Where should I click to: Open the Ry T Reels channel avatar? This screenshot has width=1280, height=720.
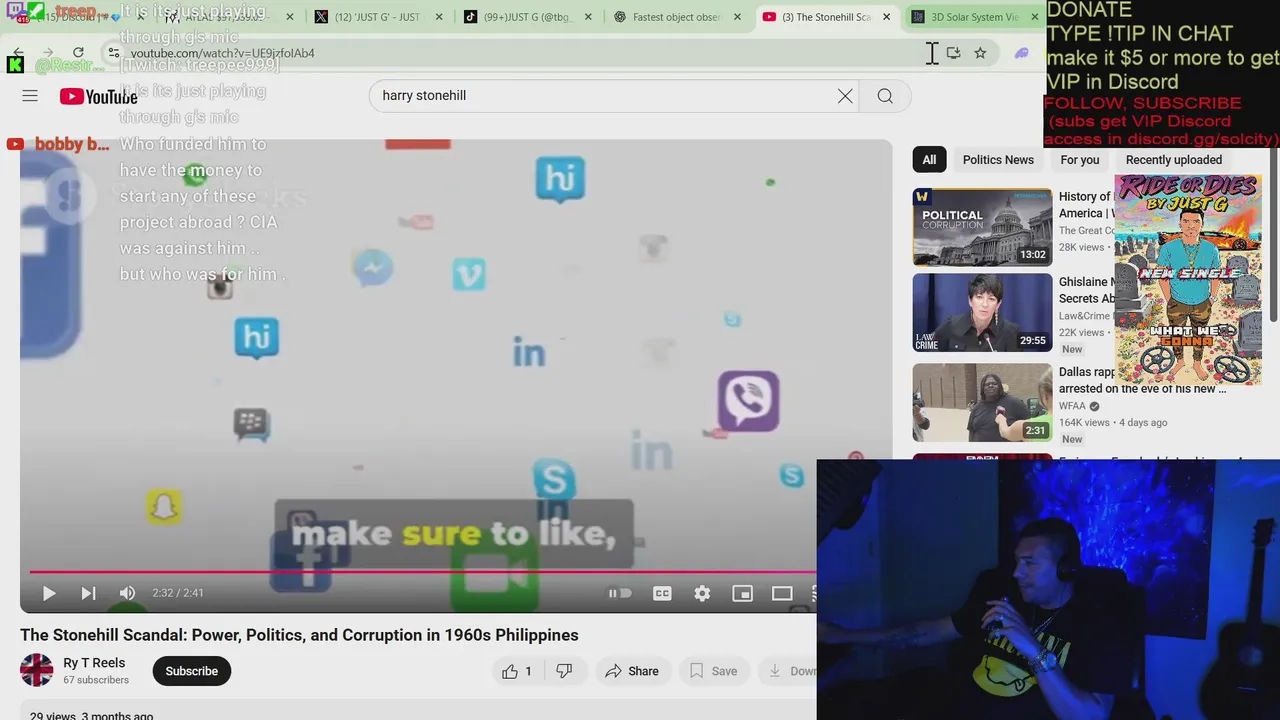tap(37, 670)
